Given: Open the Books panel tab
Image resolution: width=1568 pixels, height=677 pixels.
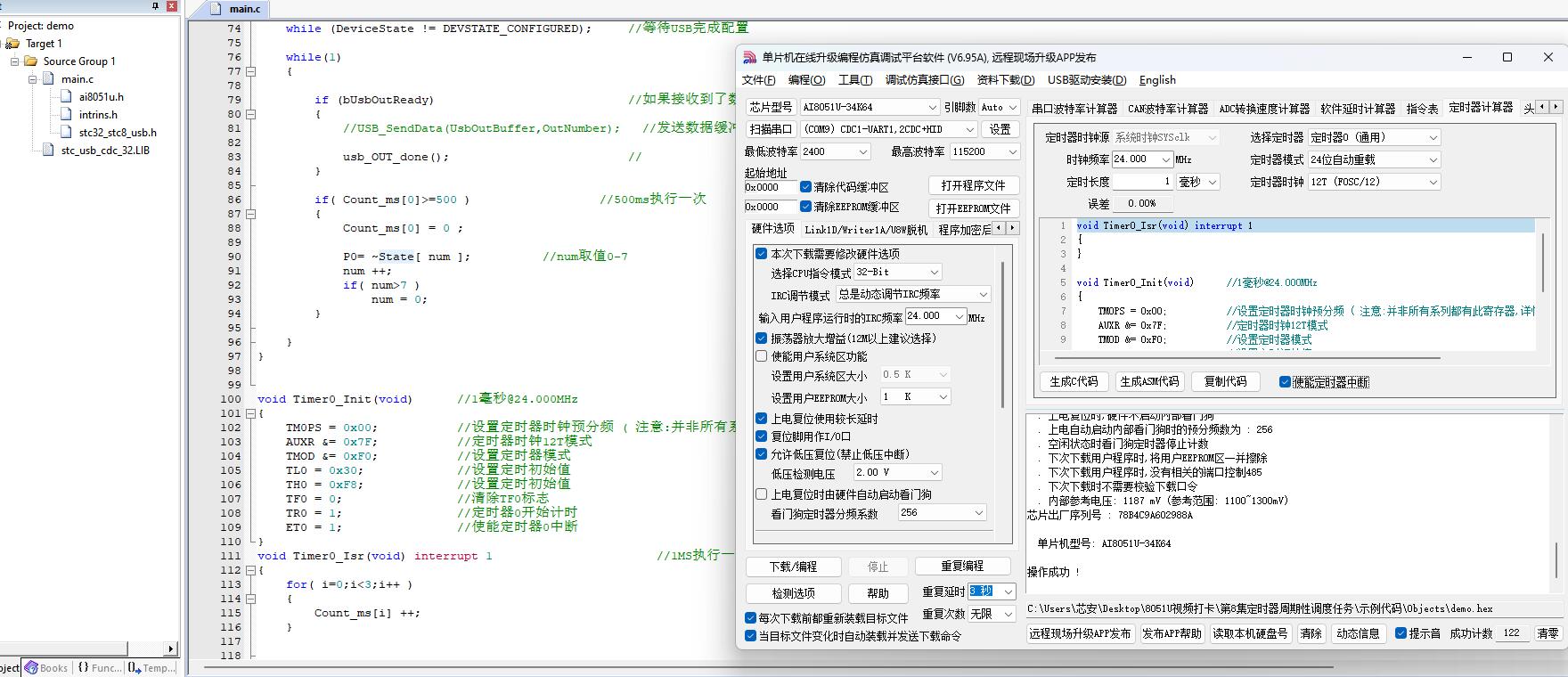Looking at the screenshot, I should 46,667.
